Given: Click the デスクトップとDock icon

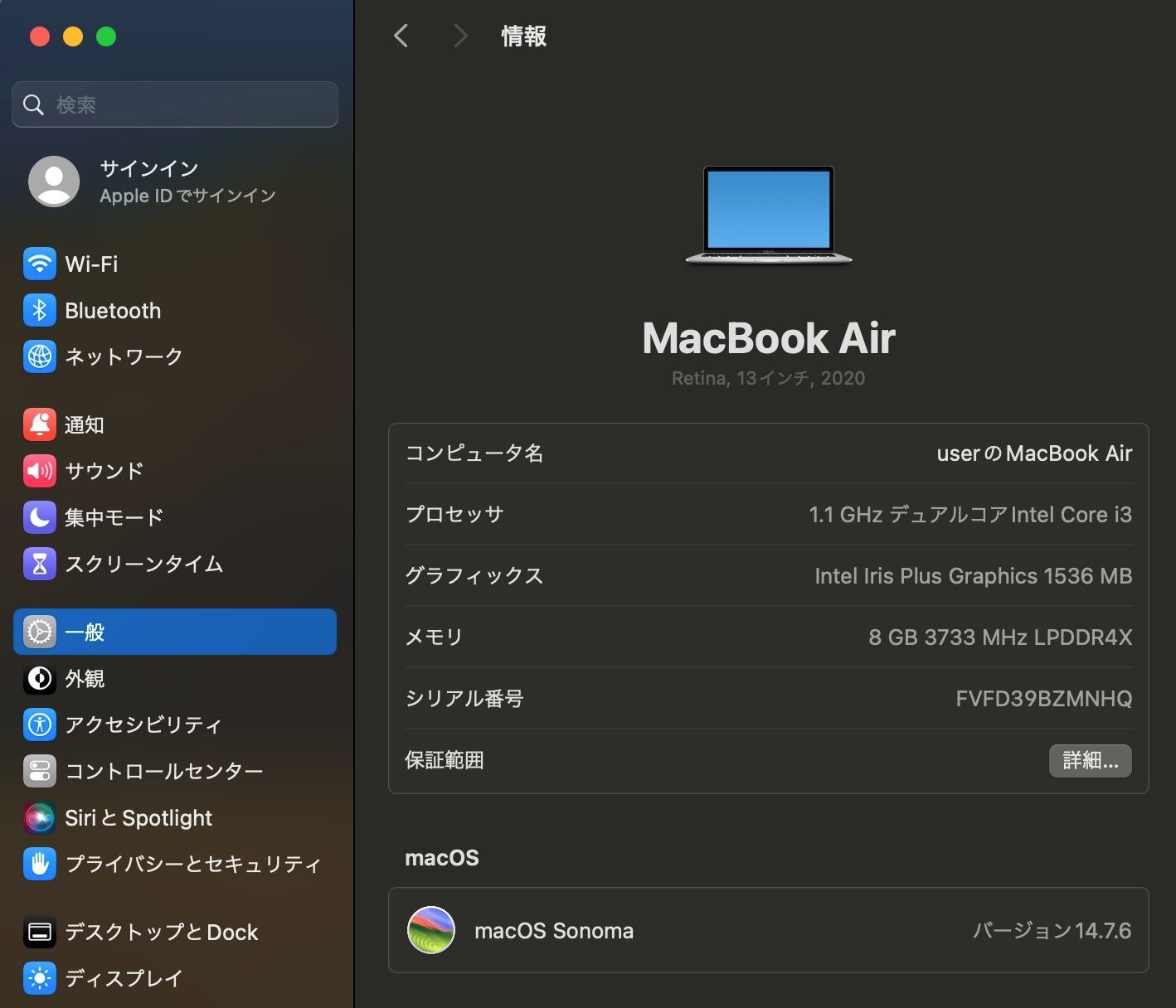Looking at the screenshot, I should coord(39,933).
